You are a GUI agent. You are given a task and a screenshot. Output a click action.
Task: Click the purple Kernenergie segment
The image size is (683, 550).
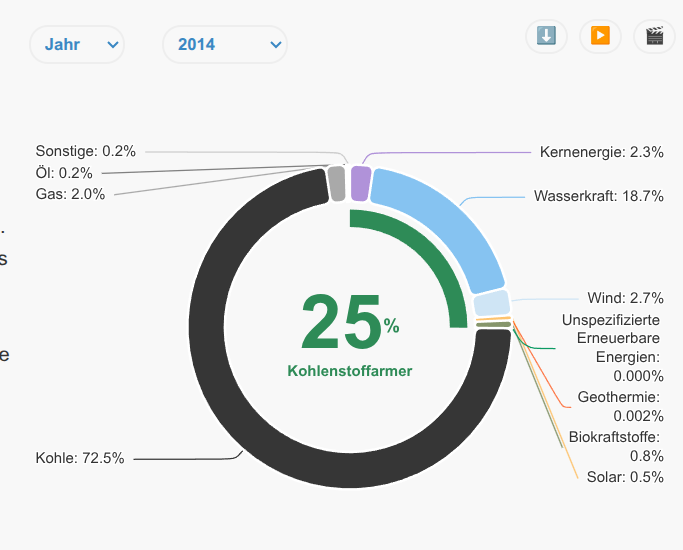360,184
